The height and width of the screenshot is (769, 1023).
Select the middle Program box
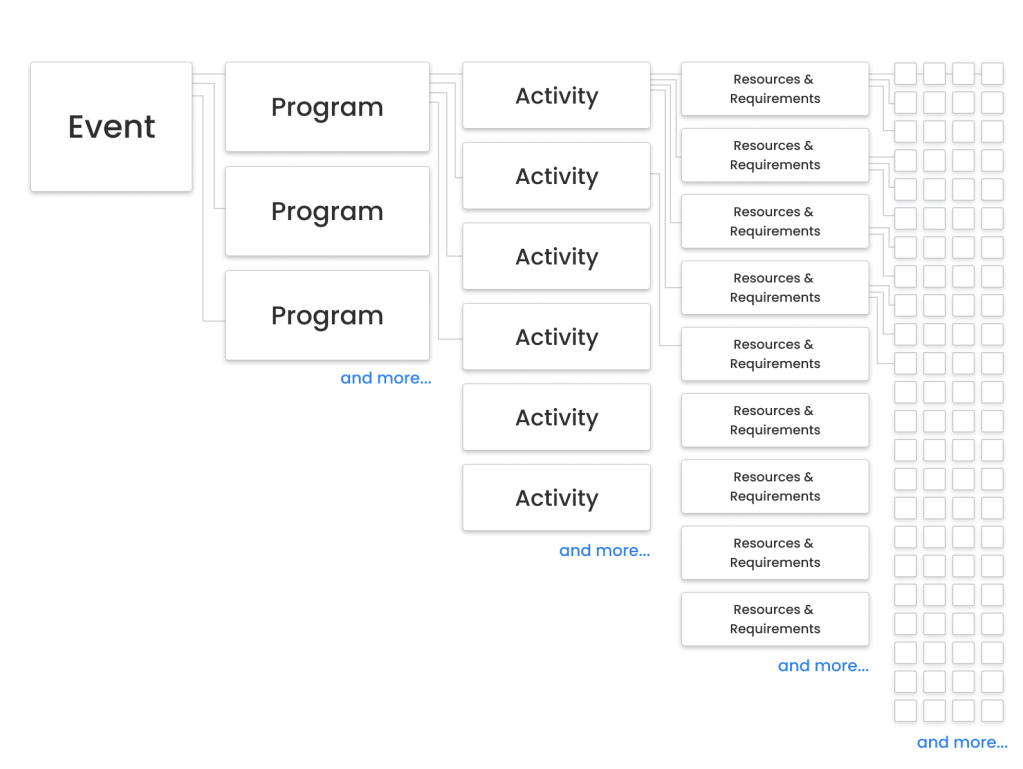click(327, 211)
